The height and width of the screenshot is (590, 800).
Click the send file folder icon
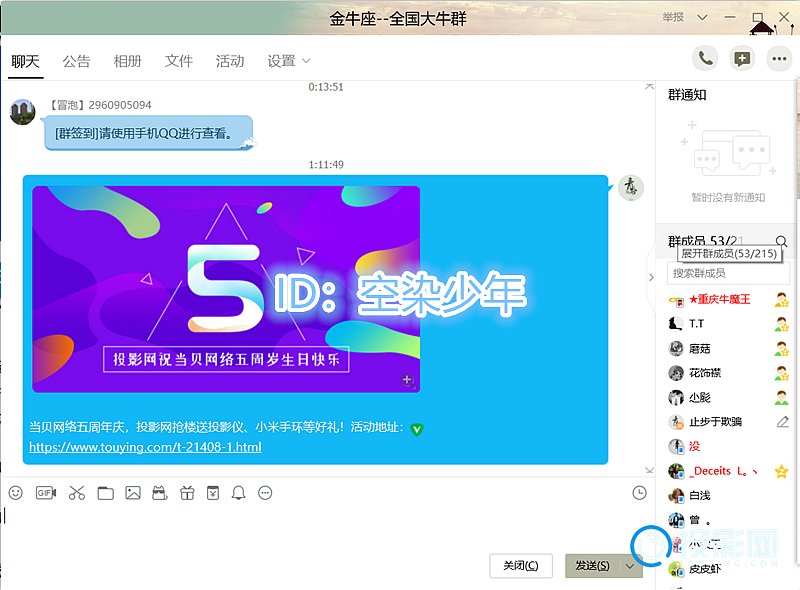pos(106,493)
